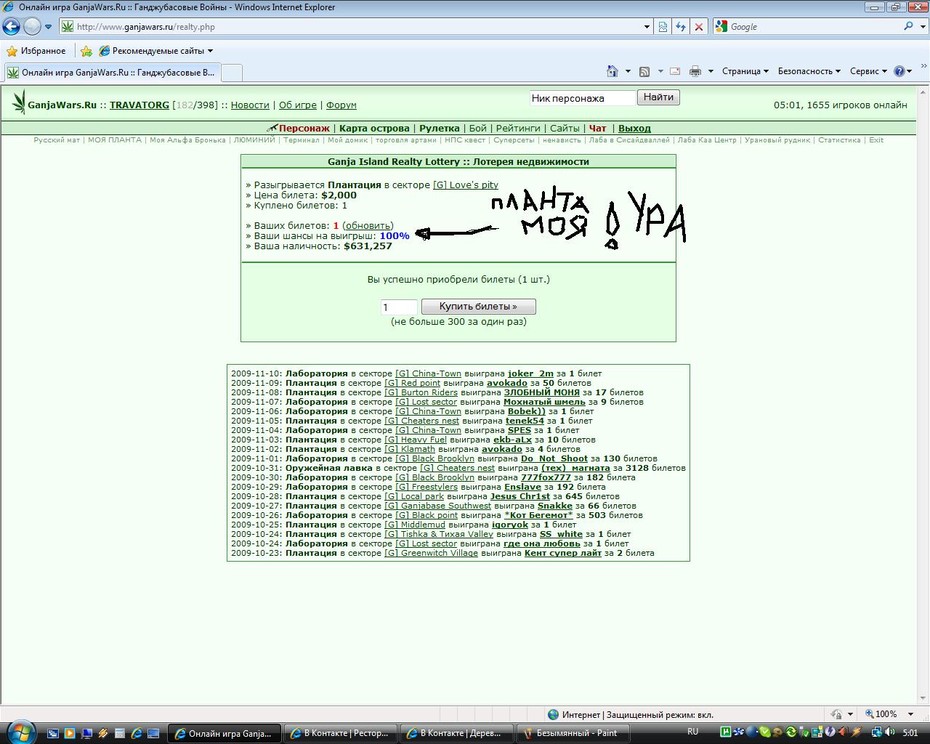This screenshot has height=744, width=930.
Task: Click the Print icon
Action: tap(695, 71)
